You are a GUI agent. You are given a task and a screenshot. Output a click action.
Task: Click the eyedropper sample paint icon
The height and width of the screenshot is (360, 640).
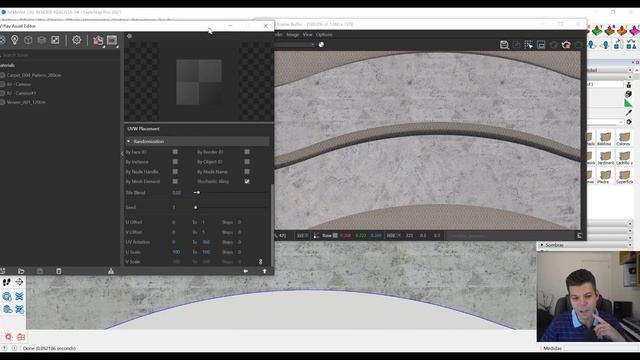629,112
